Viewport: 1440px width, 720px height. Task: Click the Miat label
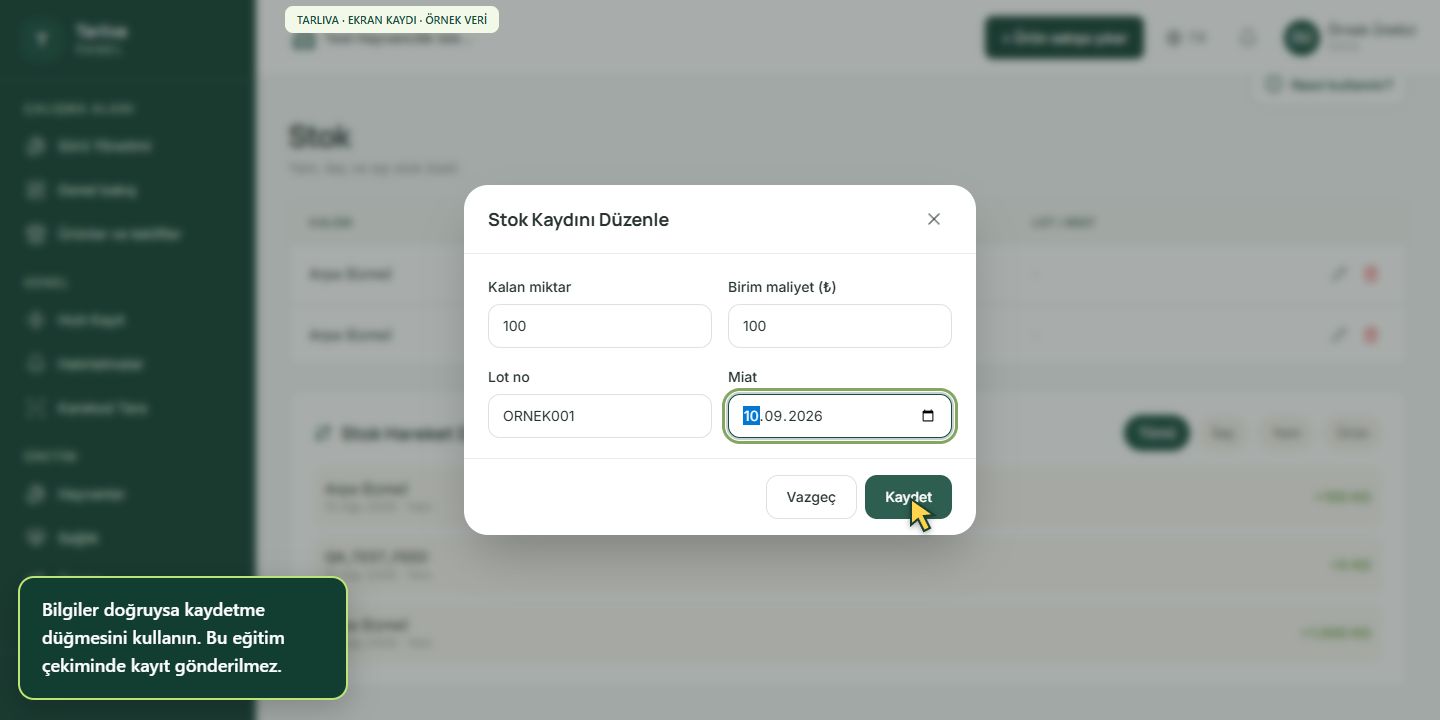[x=743, y=377]
